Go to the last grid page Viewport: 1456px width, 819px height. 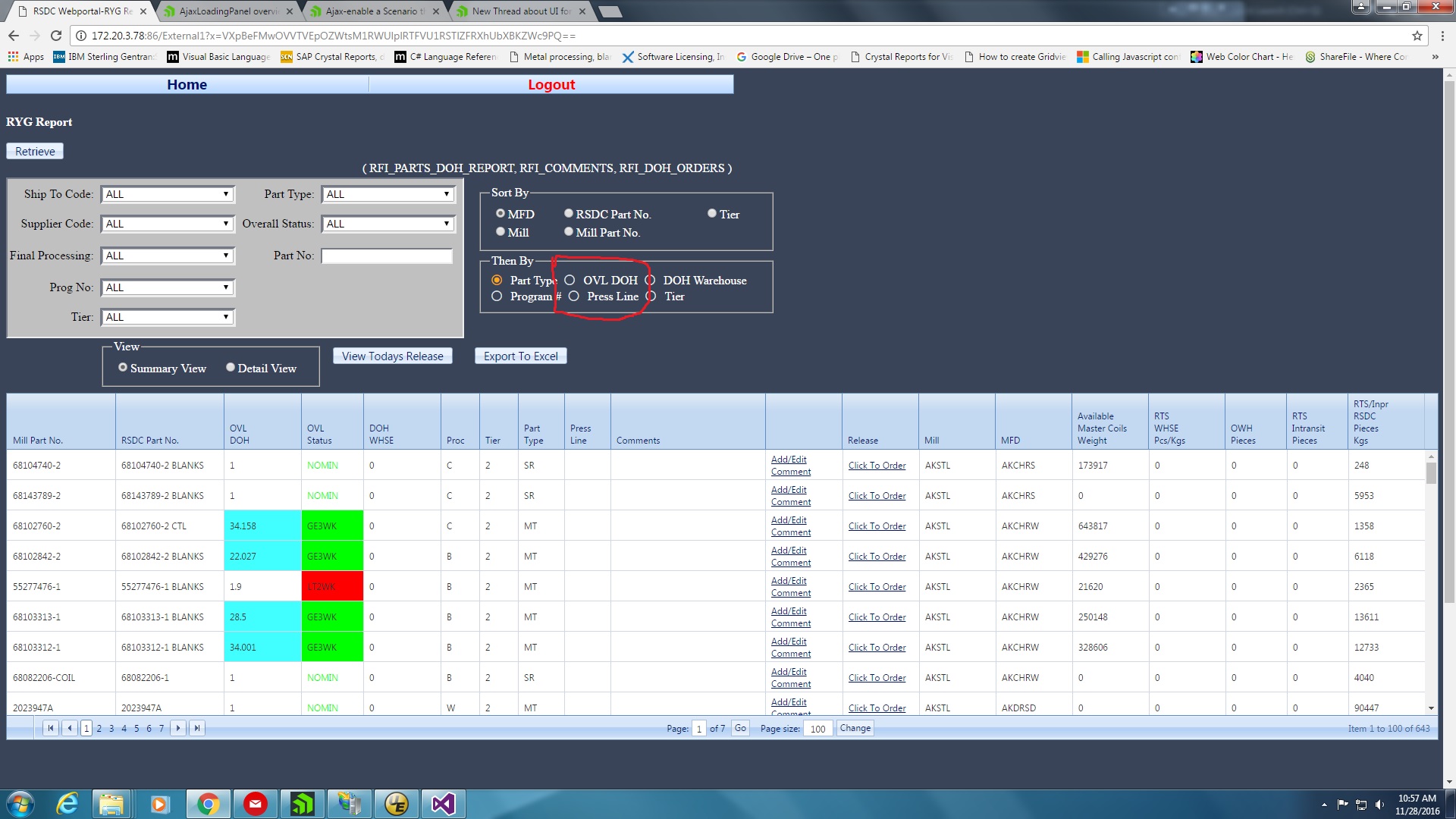(197, 729)
